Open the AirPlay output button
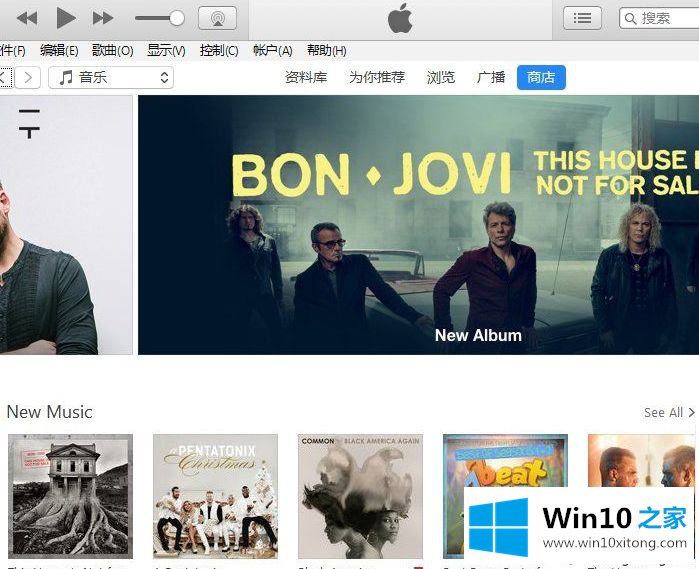This screenshot has width=699, height=569. click(217, 18)
